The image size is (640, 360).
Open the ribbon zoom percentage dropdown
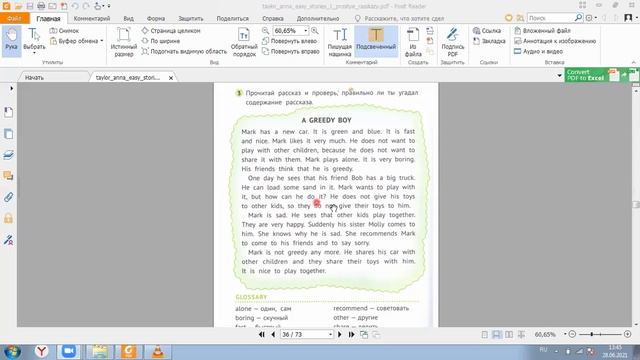point(305,31)
